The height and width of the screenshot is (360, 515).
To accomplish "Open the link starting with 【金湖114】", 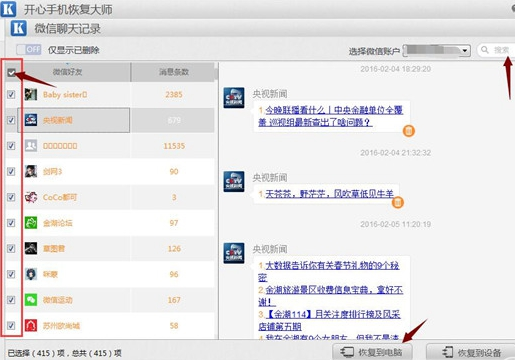I will tap(329, 320).
